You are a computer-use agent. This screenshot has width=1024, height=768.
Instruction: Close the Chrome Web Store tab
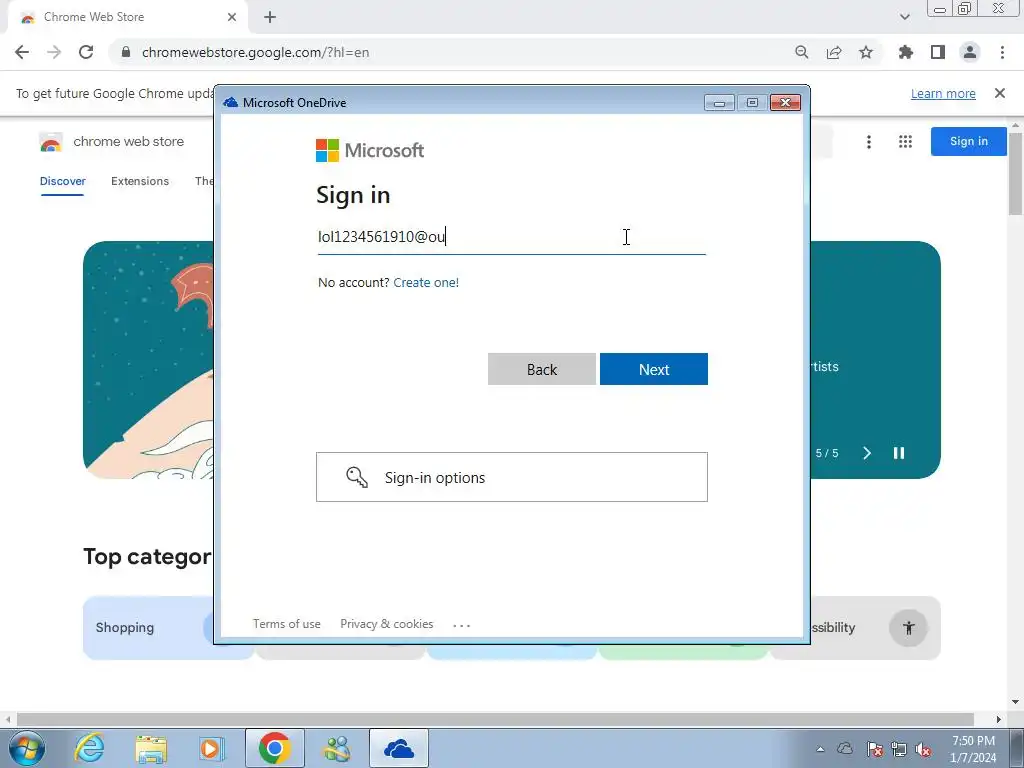coord(232,17)
